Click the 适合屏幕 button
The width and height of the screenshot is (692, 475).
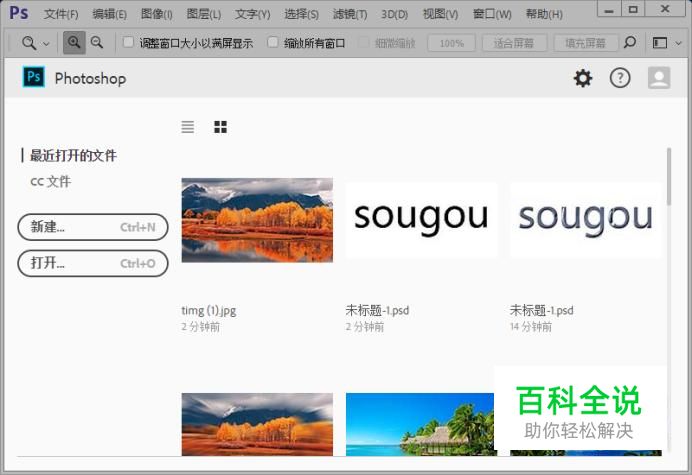(x=514, y=43)
